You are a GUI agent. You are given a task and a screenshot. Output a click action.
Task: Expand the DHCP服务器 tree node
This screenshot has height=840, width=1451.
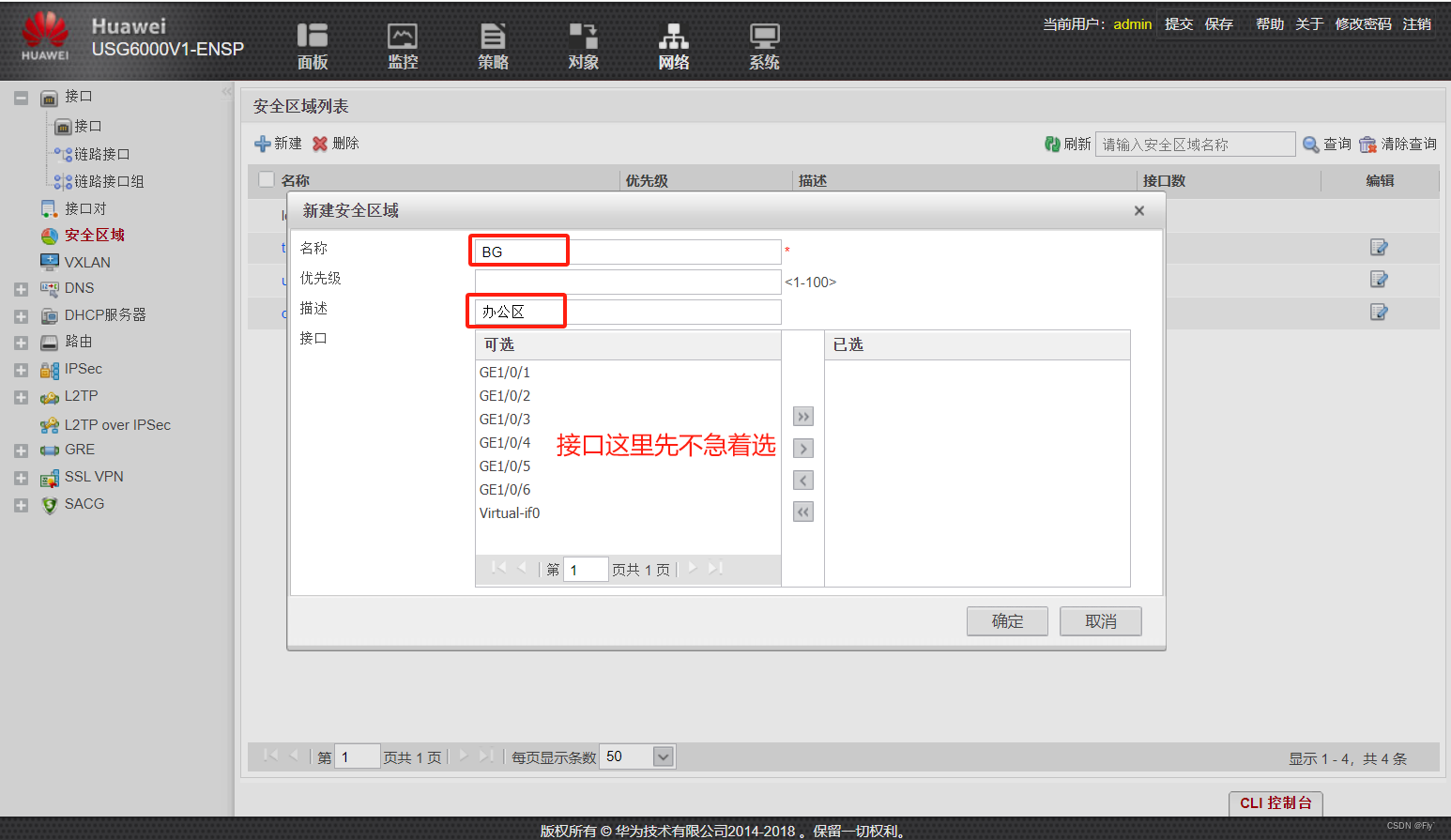[21, 317]
